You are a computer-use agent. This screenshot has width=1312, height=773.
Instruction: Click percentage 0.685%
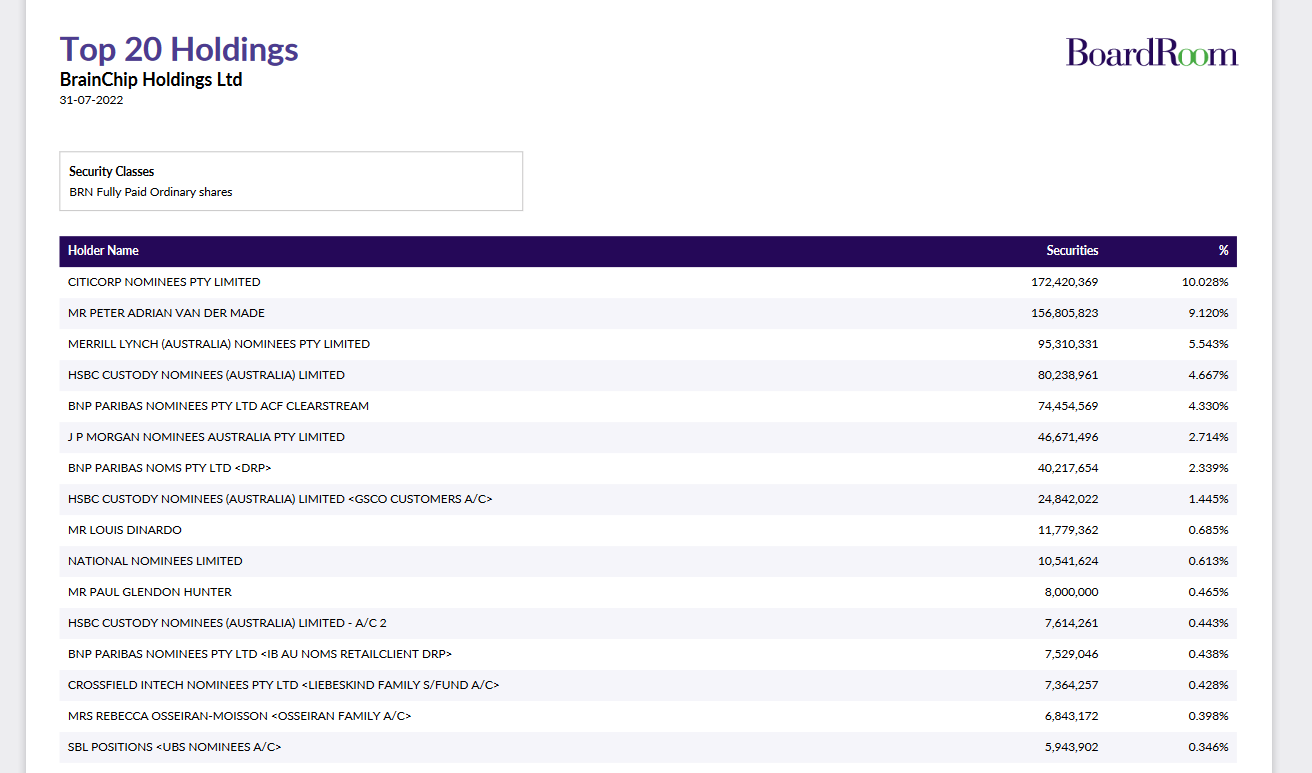tap(1208, 530)
